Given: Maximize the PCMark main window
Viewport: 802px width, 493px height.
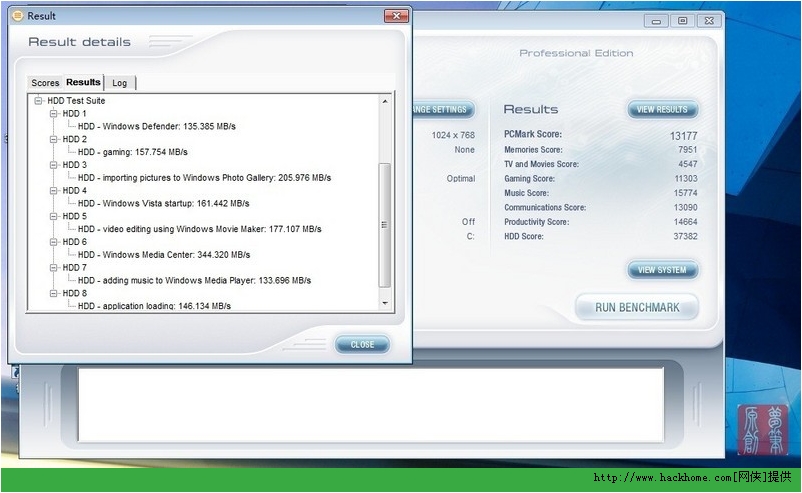Looking at the screenshot, I should click(x=682, y=21).
